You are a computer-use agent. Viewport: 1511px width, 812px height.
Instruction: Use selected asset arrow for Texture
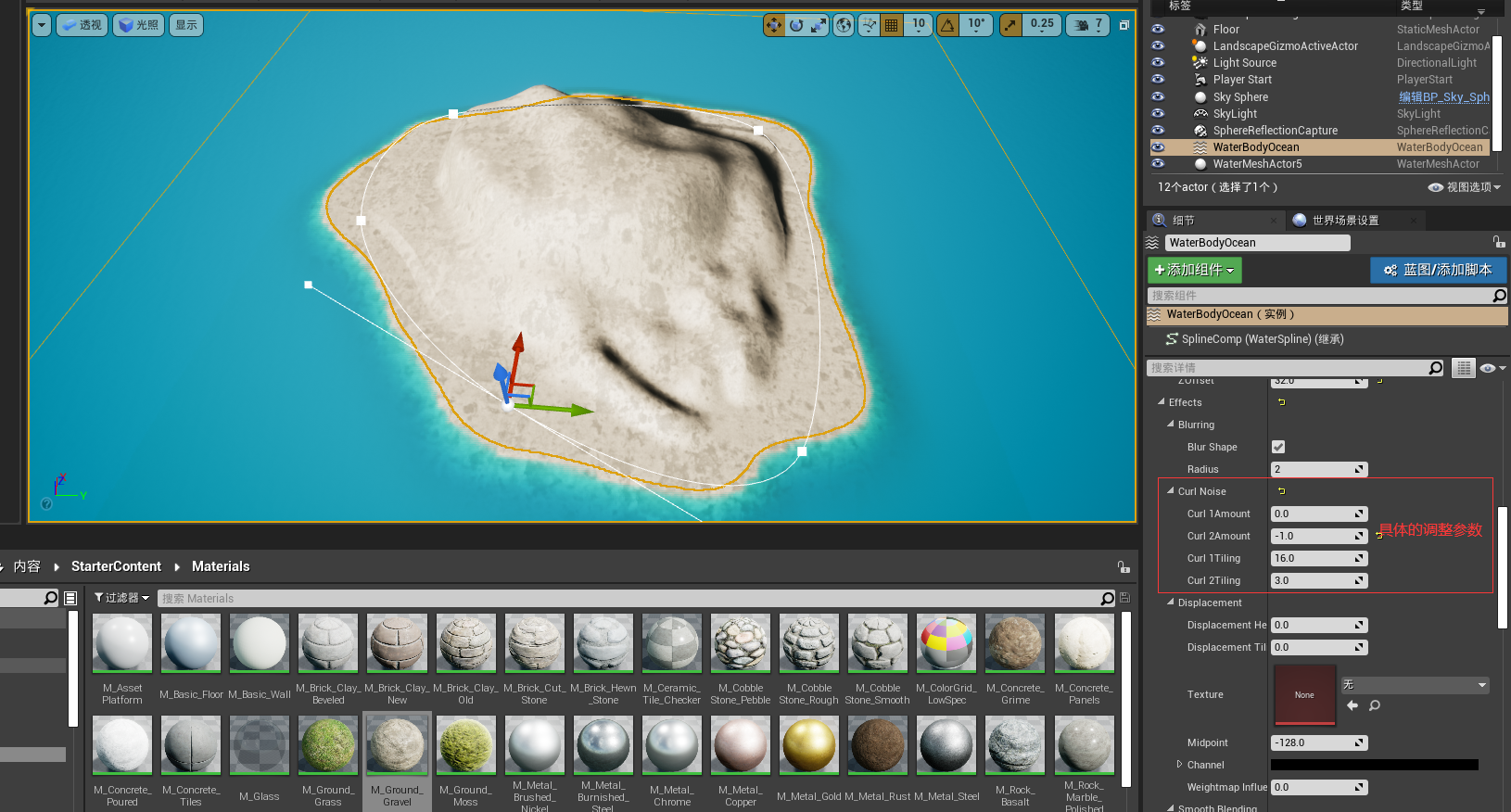coord(1352,705)
